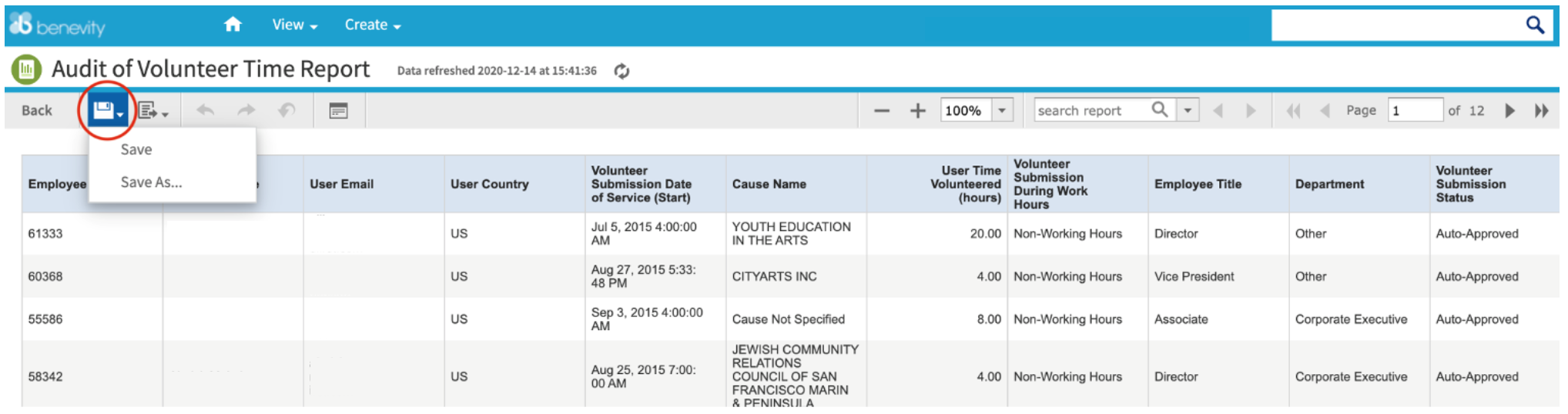
Task: Open the Create menu
Action: point(372,25)
